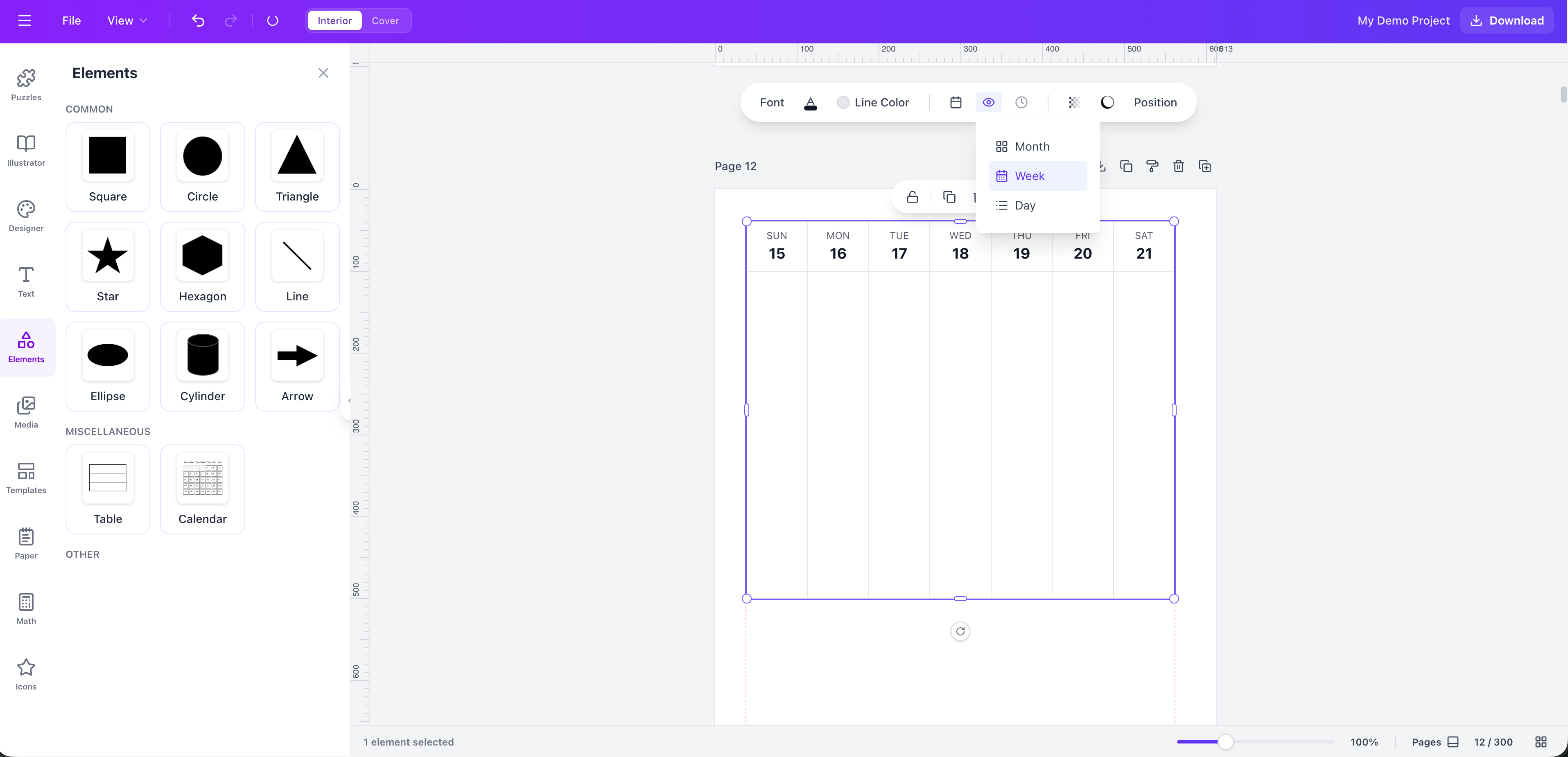Insert the Calendar element from Miscellaneous
The height and width of the screenshot is (757, 1568).
click(202, 489)
